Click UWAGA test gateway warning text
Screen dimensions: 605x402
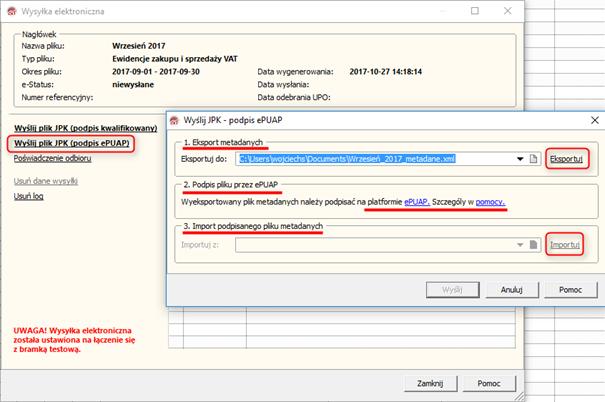(x=74, y=340)
